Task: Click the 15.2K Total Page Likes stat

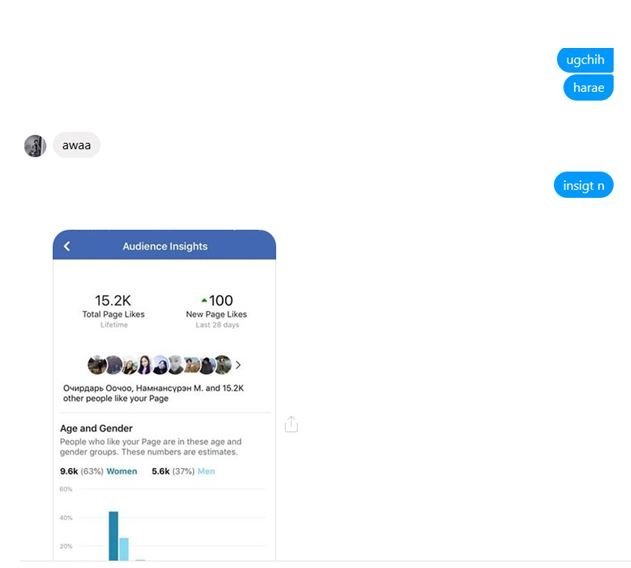Action: point(113,310)
